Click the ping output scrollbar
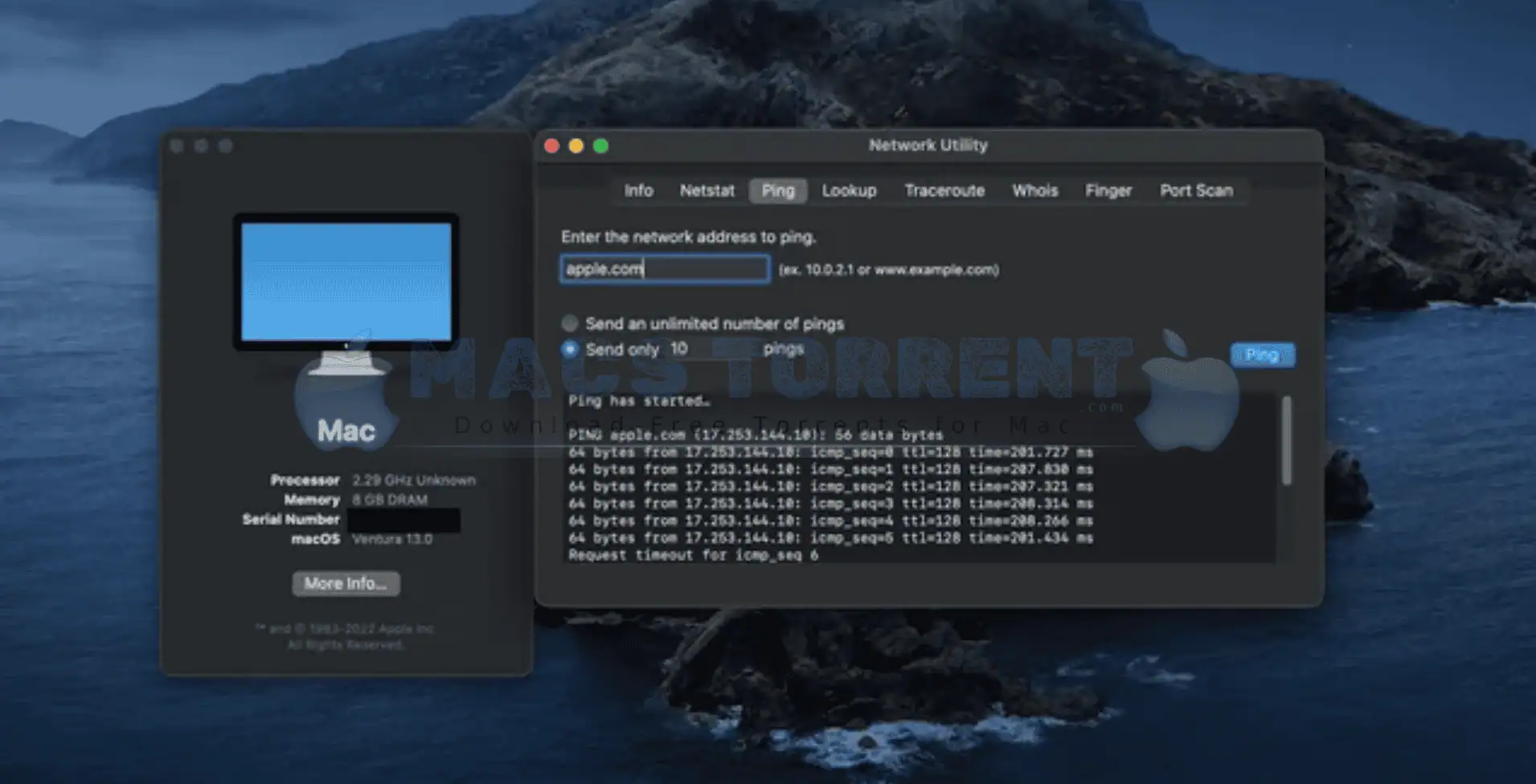The image size is (1536, 784). [x=1286, y=440]
